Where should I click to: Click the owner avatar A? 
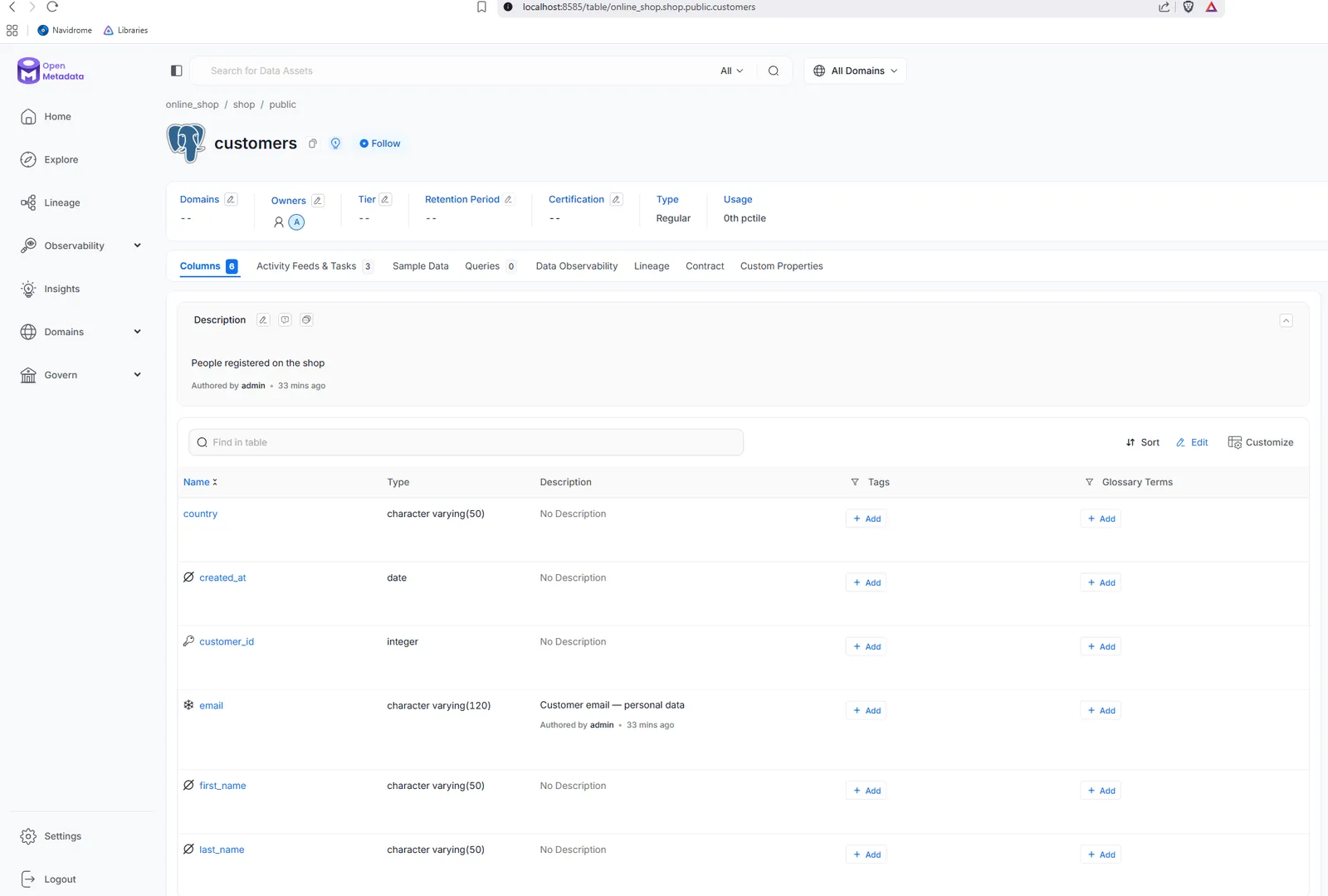click(x=296, y=222)
